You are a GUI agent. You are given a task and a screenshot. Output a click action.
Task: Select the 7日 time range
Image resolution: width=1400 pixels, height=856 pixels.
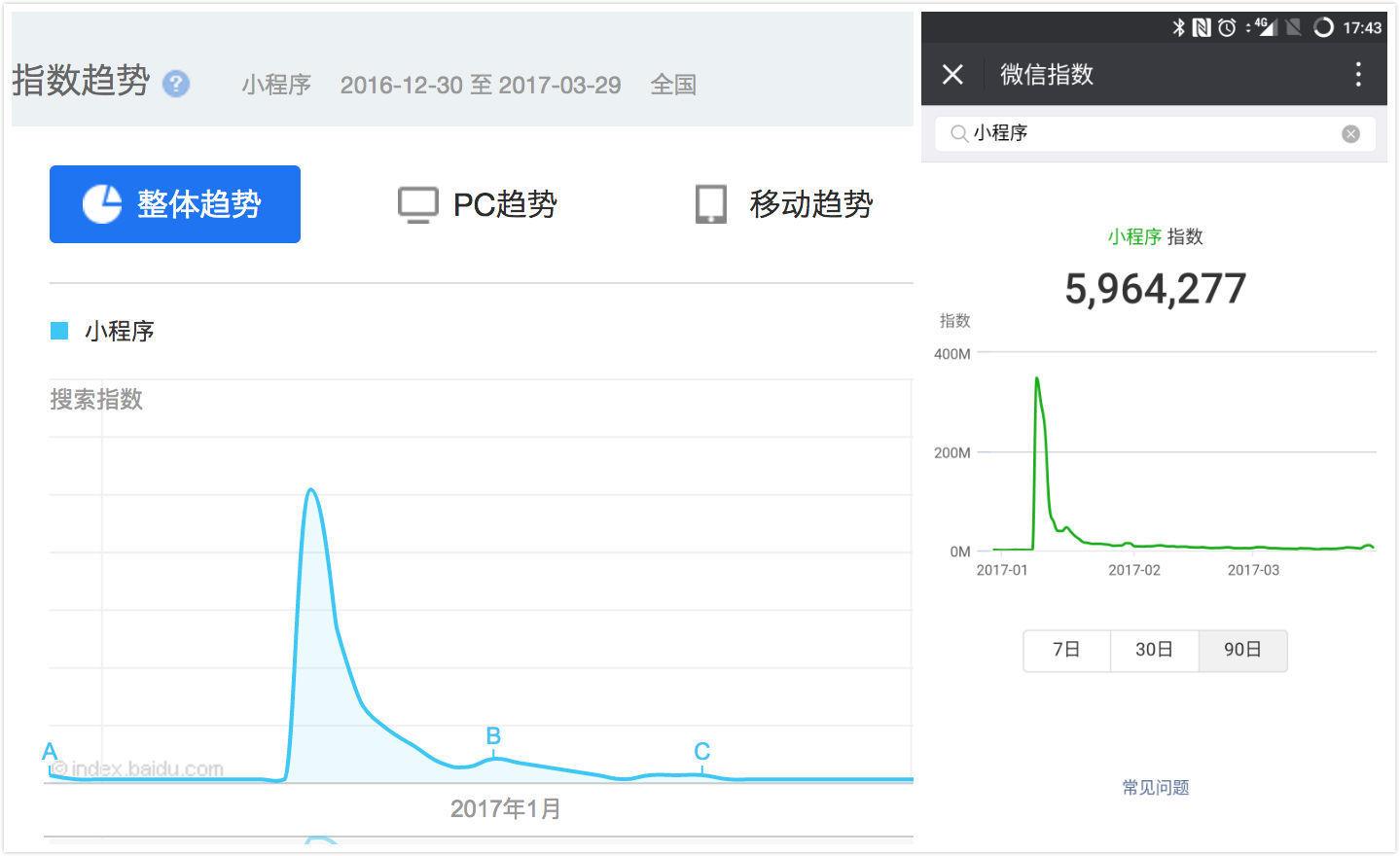coord(1066,650)
